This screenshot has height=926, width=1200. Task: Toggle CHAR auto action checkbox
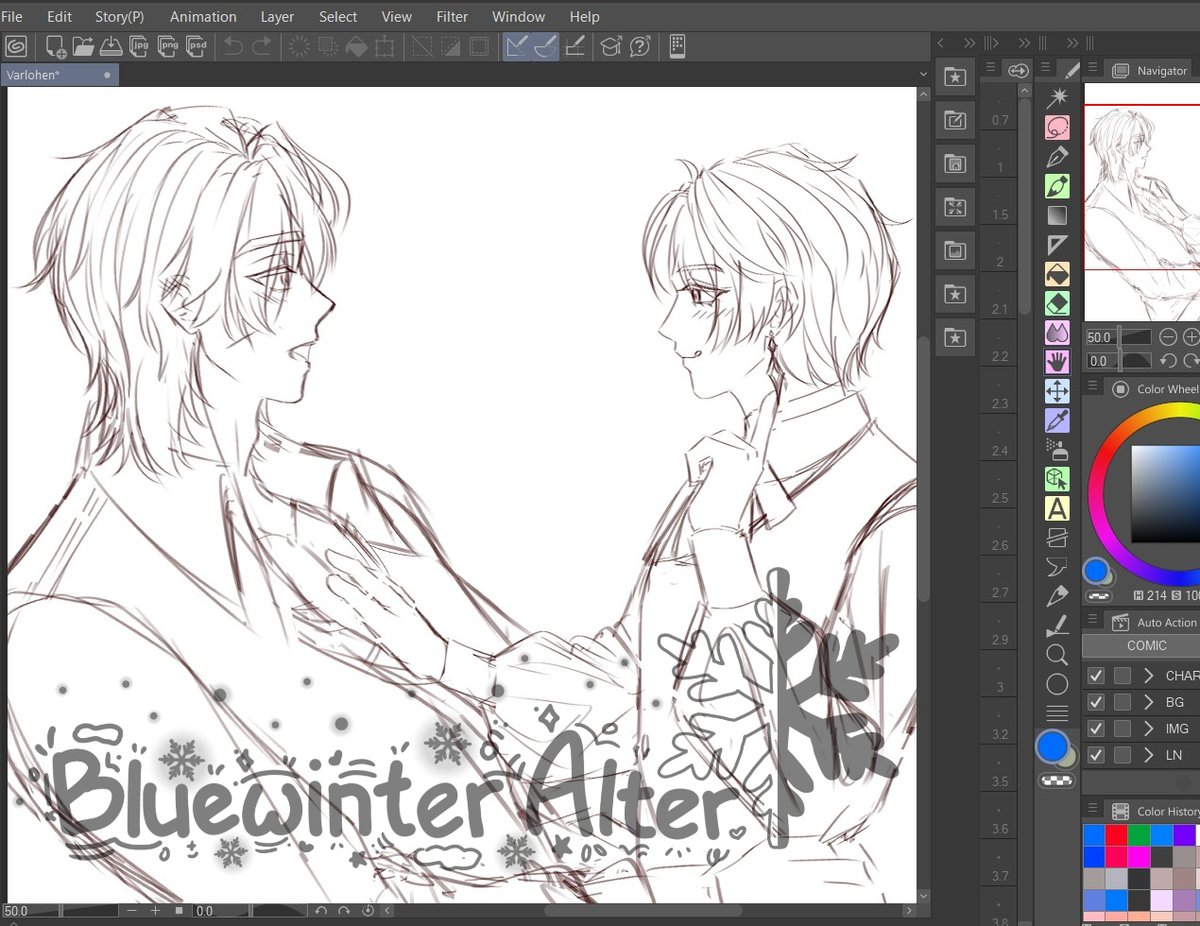coord(1097,676)
